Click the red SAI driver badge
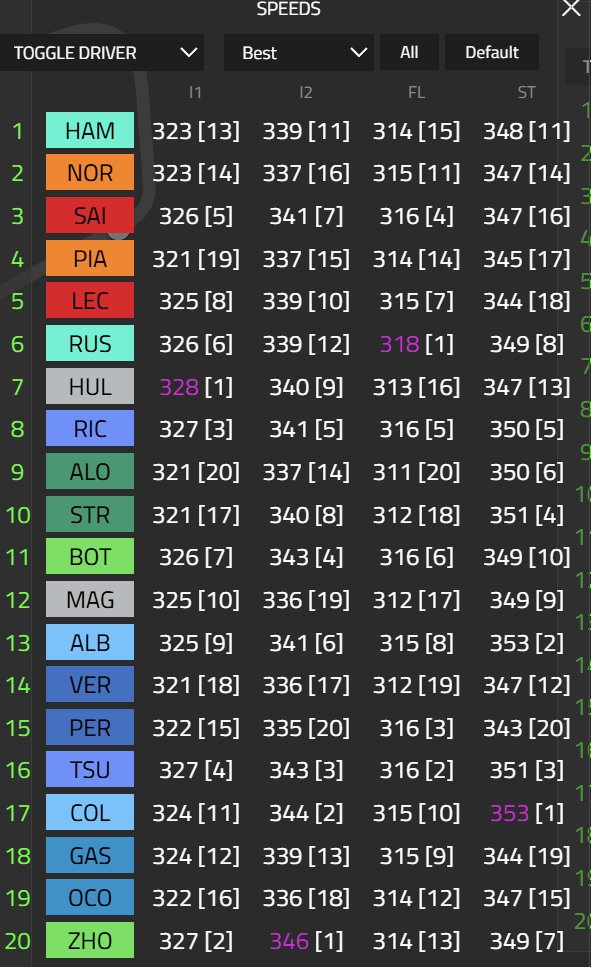Screen dimensions: 591x967 click(90, 215)
